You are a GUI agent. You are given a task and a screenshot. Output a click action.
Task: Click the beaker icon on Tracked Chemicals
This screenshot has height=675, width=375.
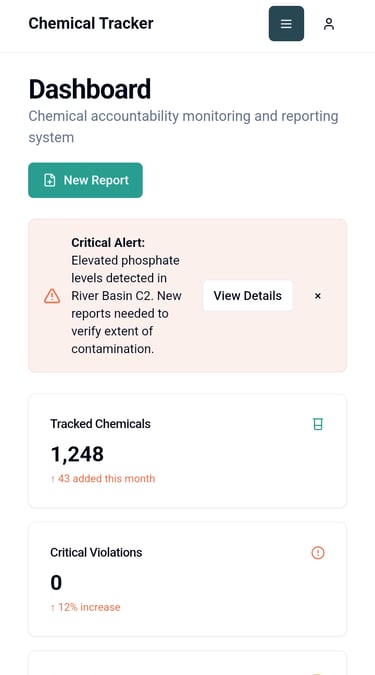318,424
